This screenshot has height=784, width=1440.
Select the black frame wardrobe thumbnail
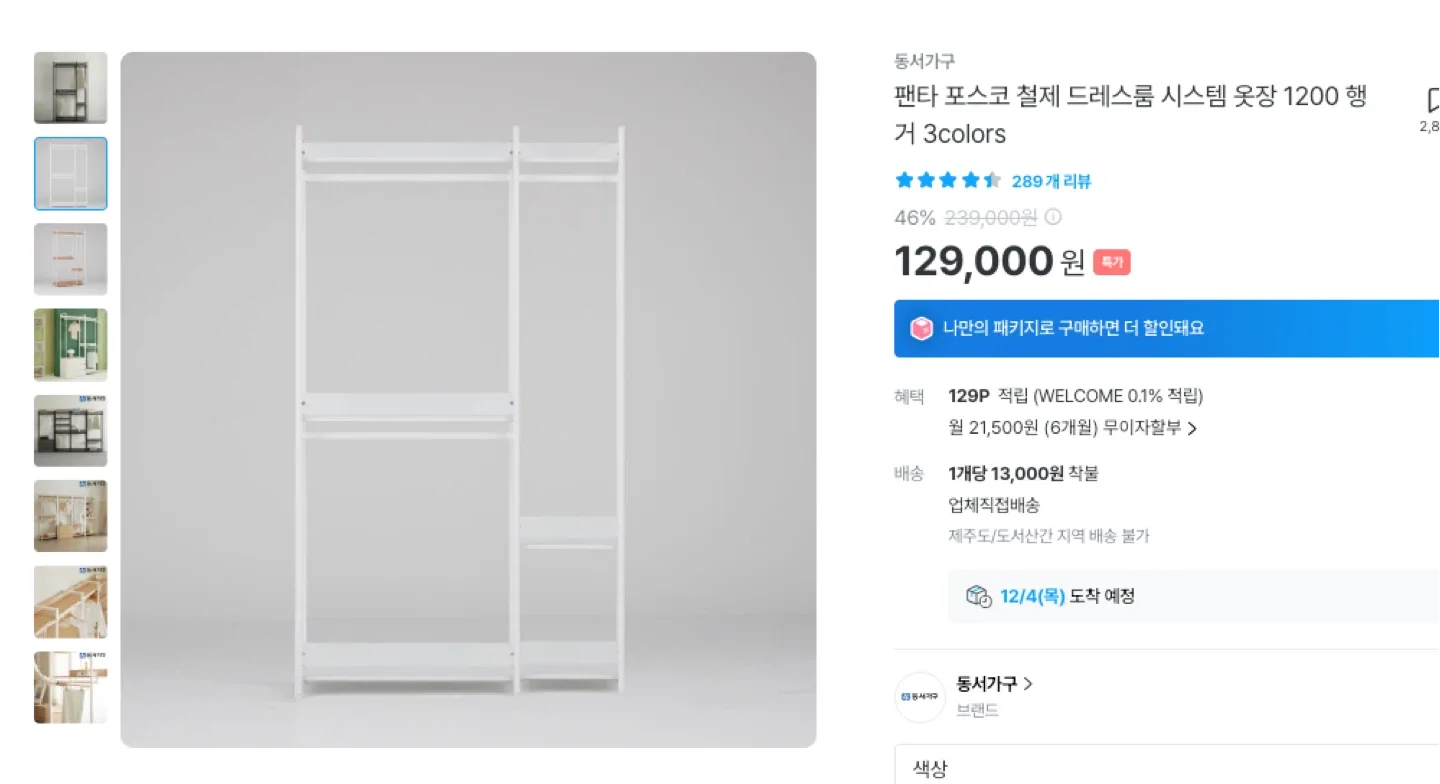click(x=70, y=88)
